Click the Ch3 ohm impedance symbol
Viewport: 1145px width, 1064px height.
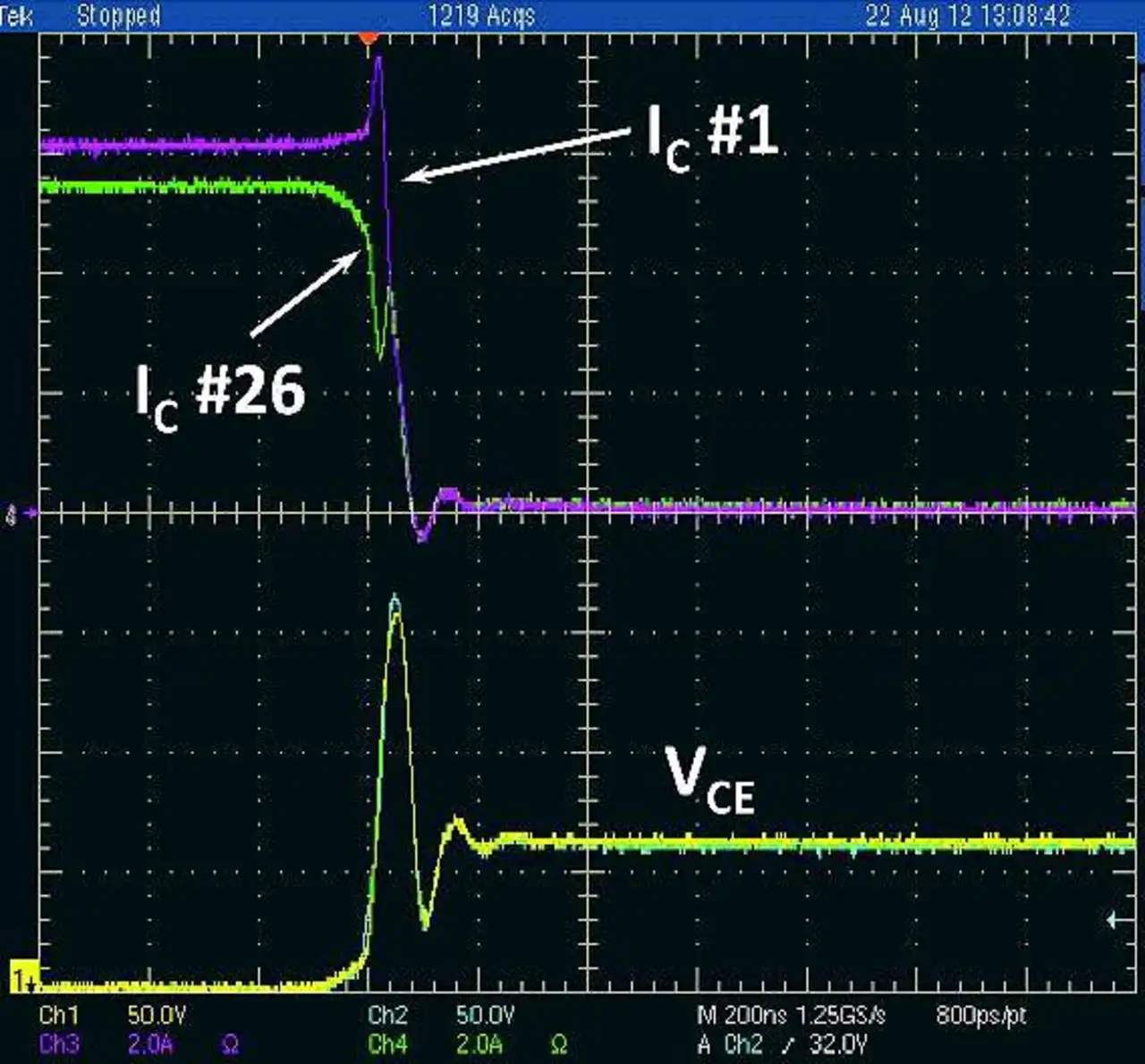(229, 1044)
